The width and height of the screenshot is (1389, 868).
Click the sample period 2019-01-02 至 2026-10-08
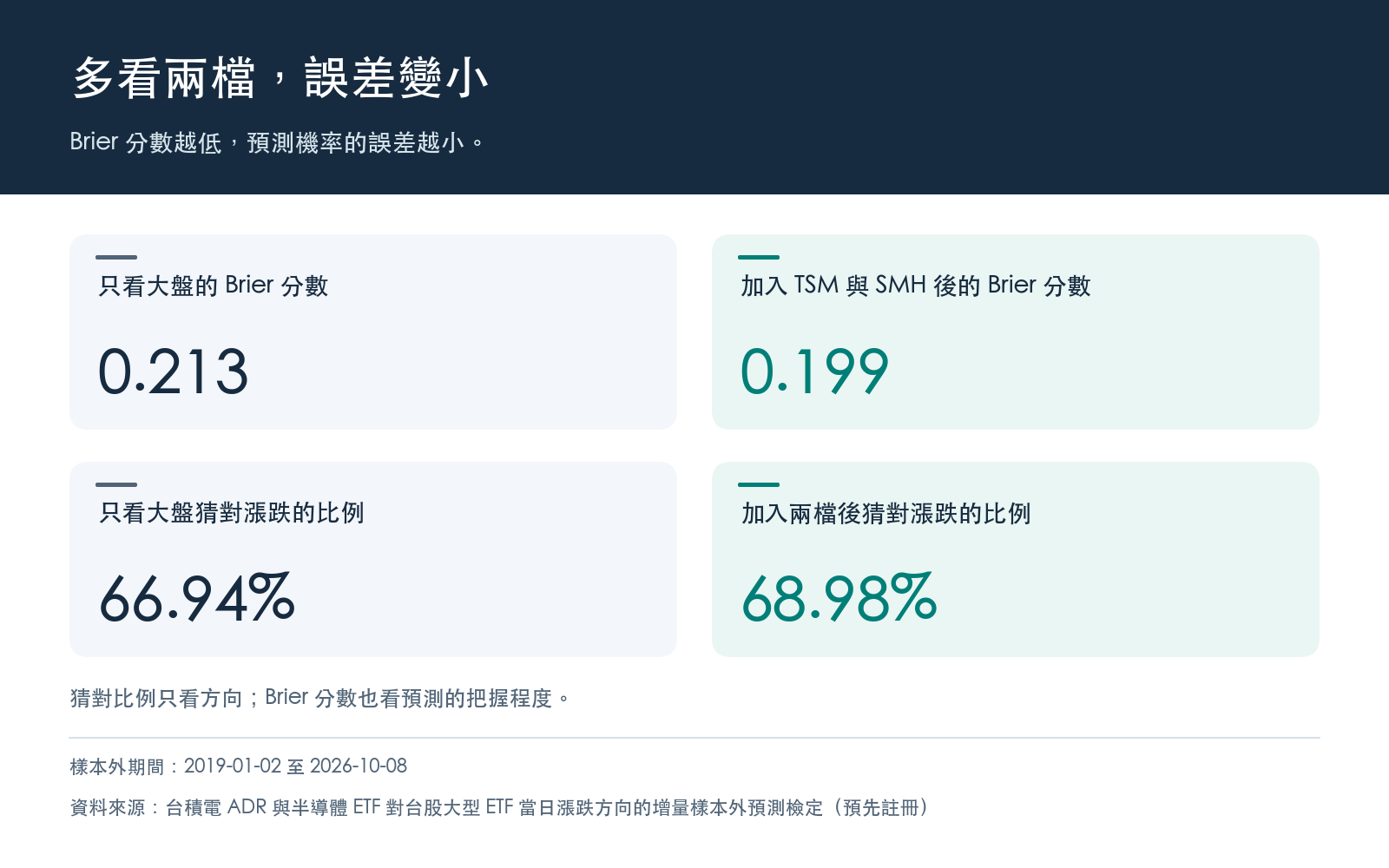295,766
